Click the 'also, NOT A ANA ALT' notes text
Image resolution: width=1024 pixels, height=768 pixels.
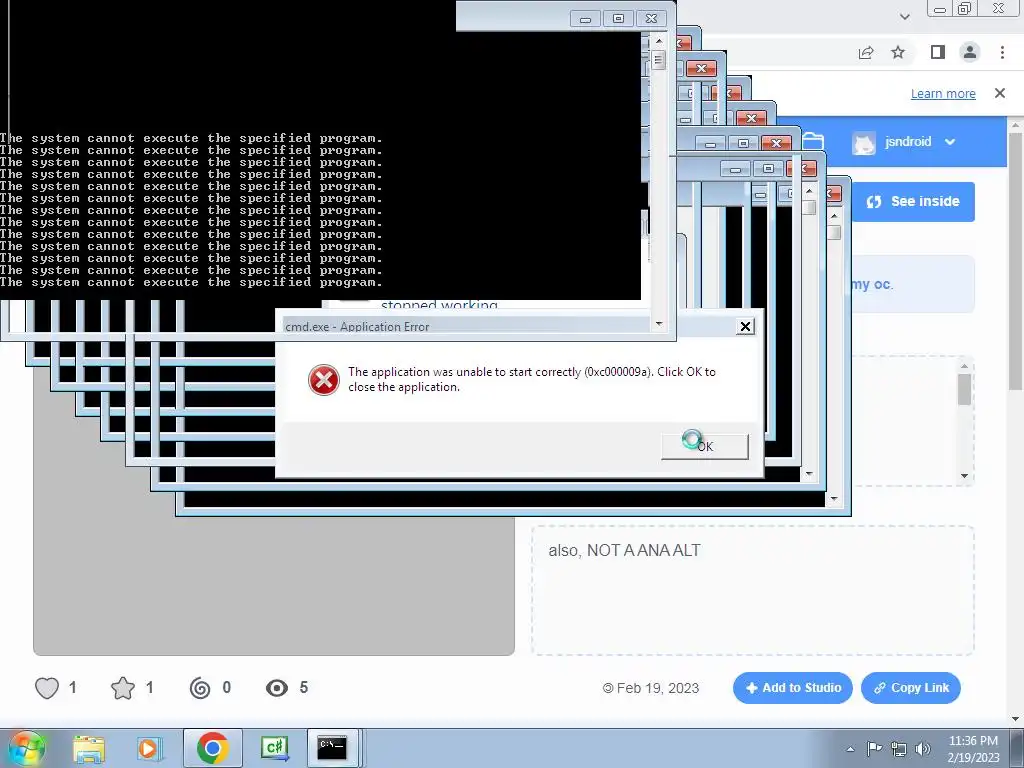tap(624, 551)
